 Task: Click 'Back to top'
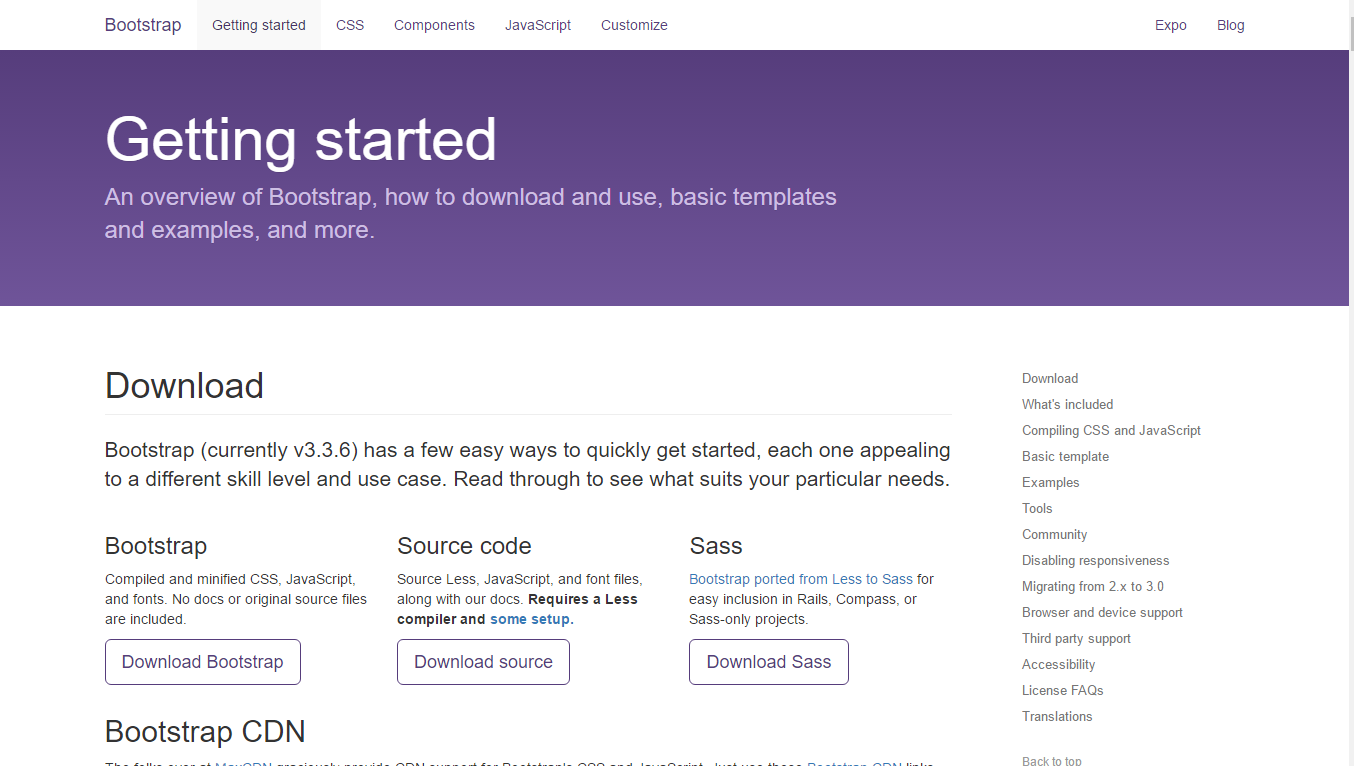pos(1051,760)
